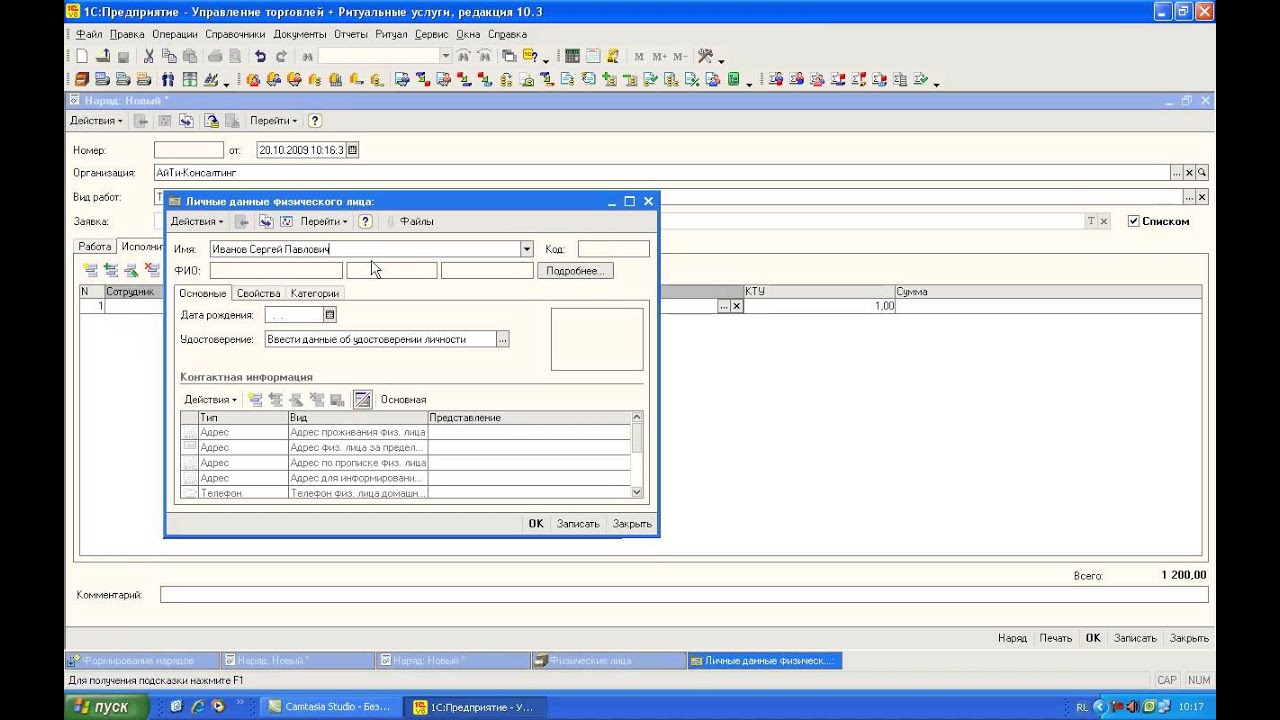
Task: Click into the Комментарий input field
Action: click(x=684, y=595)
